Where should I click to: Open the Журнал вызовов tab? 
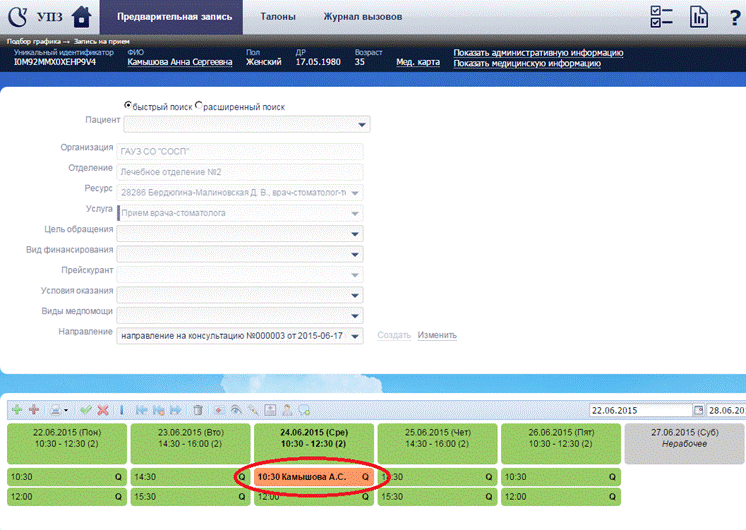tap(363, 17)
